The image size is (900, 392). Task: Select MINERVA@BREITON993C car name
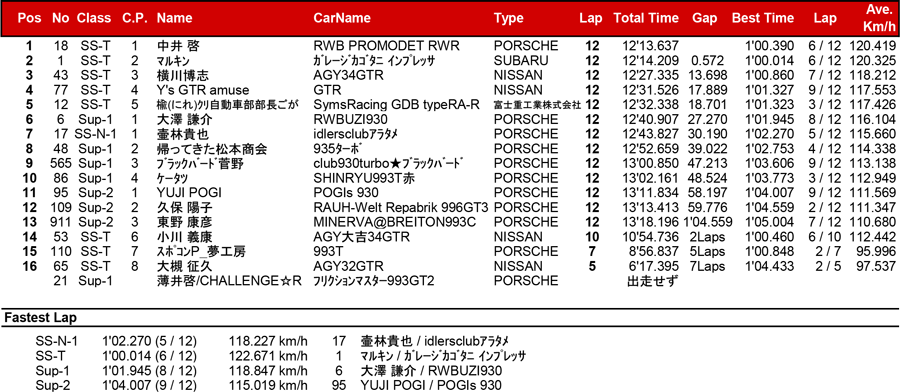pyautogui.click(x=395, y=237)
